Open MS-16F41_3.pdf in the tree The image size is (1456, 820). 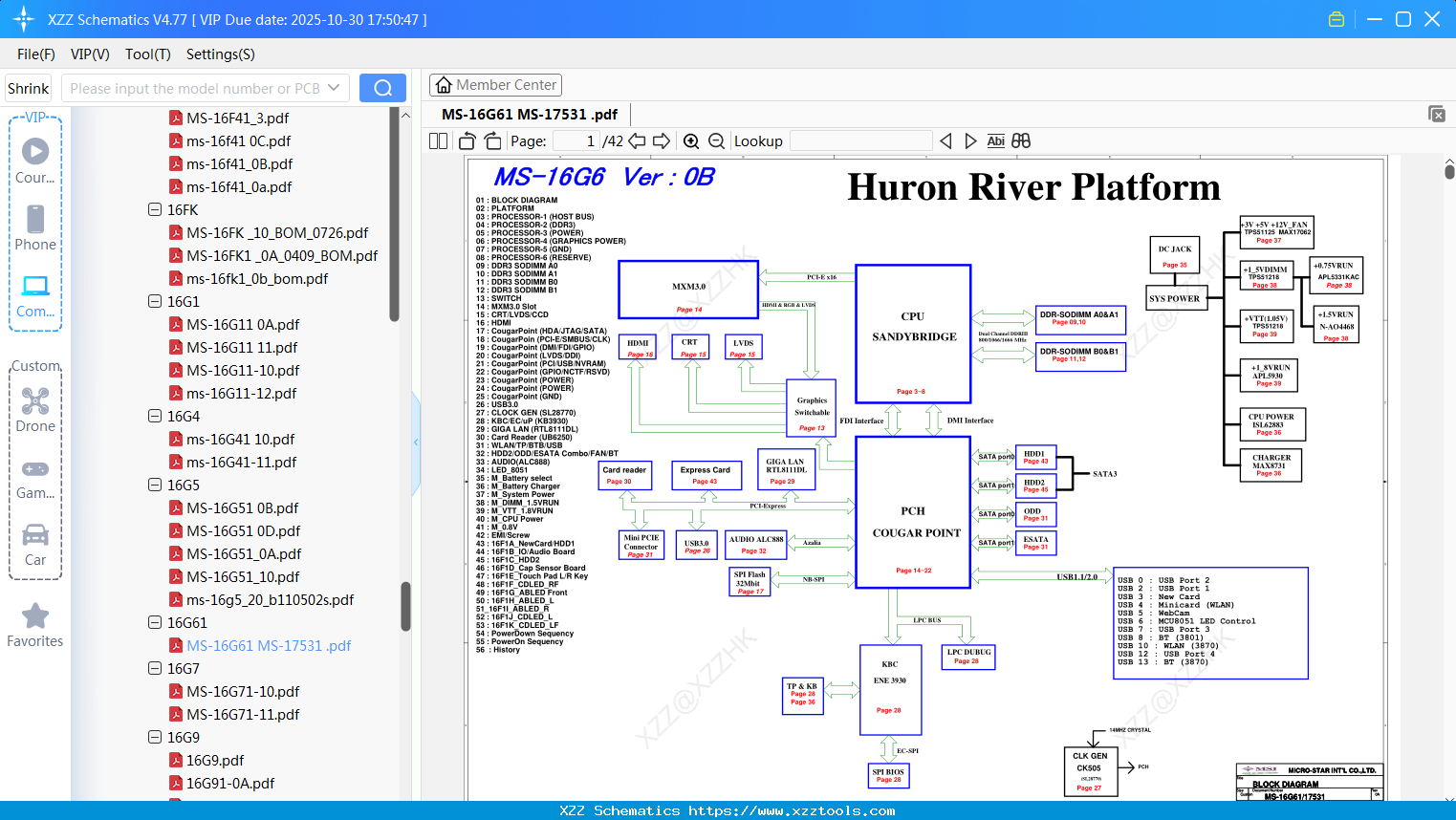click(237, 118)
